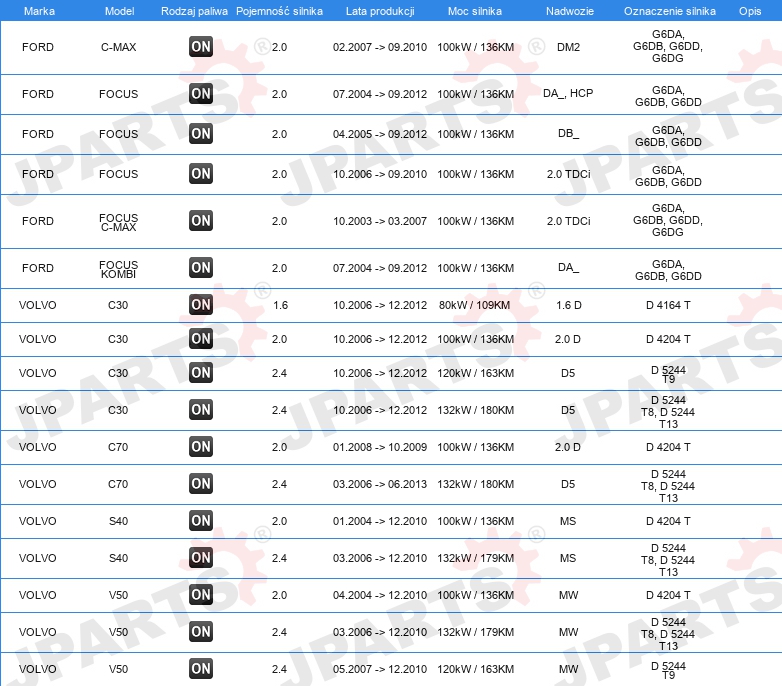Click the ON icon in the VOLVO C30 1.6 row
Viewport: 782px width, 686px height.
201,305
